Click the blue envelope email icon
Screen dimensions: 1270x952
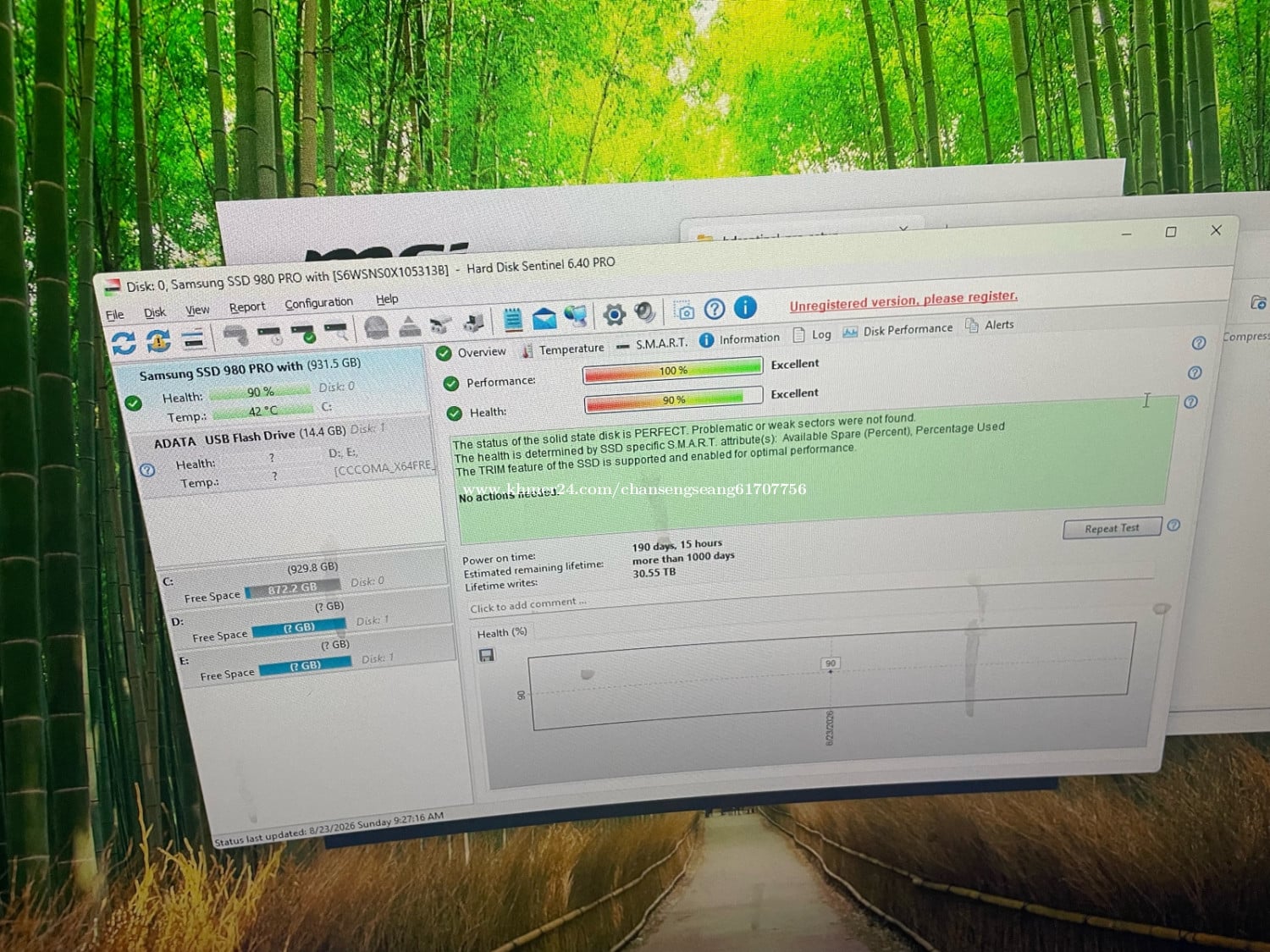coord(544,318)
